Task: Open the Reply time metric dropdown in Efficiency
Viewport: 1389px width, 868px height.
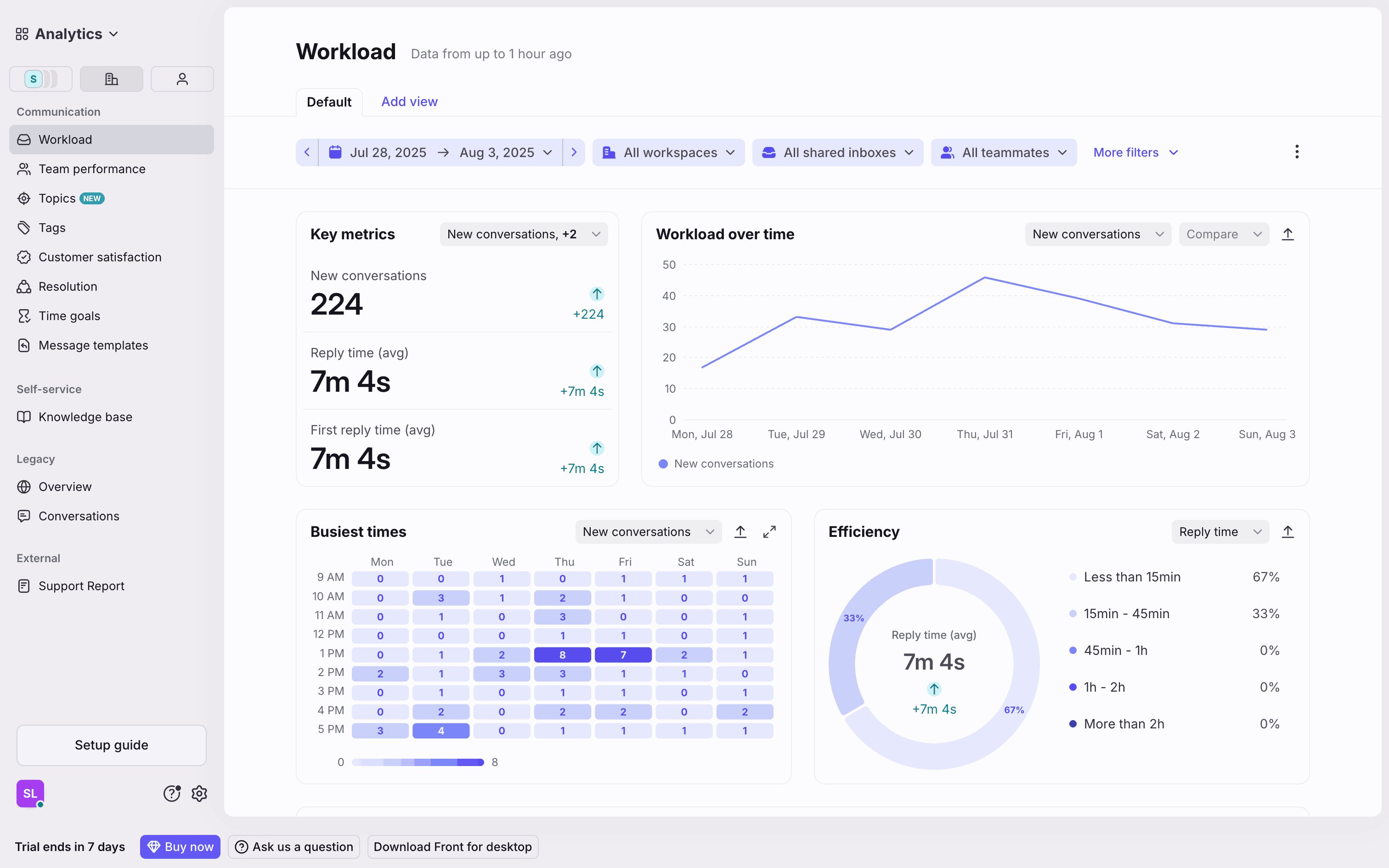Action: point(1220,532)
